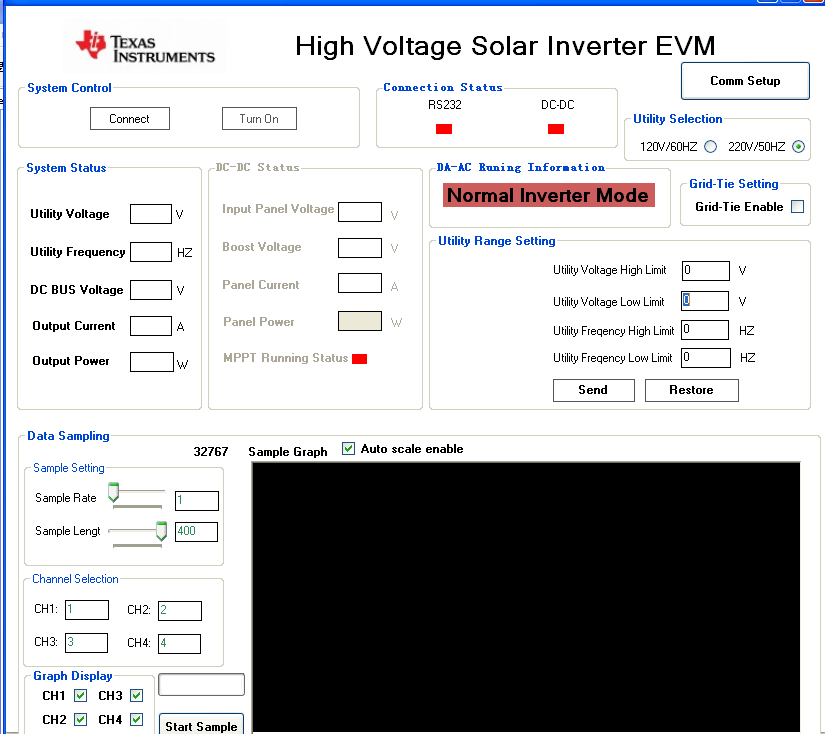
Task: Select the 220V/50HZ utility option
Action: pyautogui.click(x=799, y=146)
